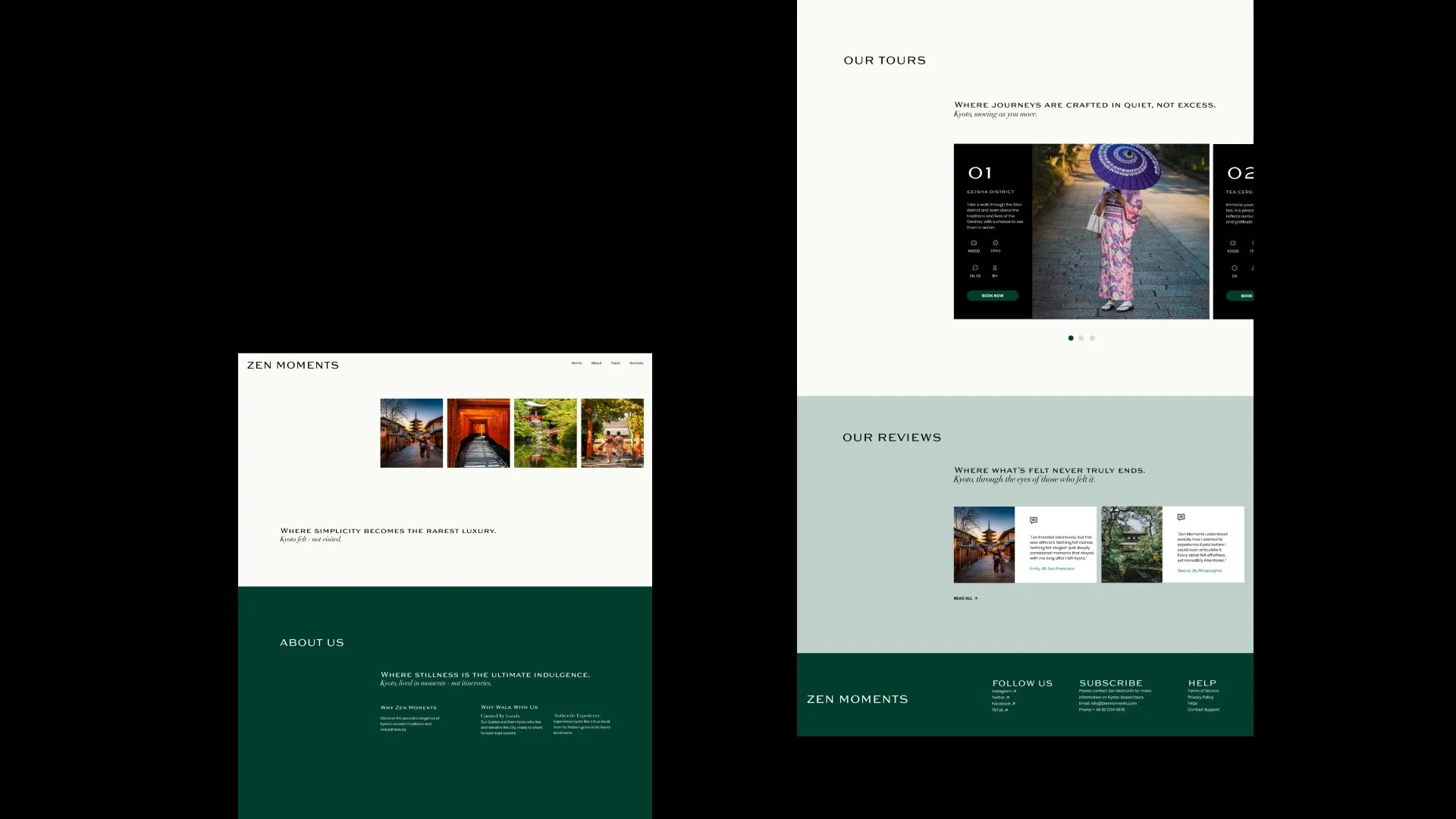Select the second carousel pagination dot
Image resolution: width=1456 pixels, height=819 pixels.
(1081, 337)
